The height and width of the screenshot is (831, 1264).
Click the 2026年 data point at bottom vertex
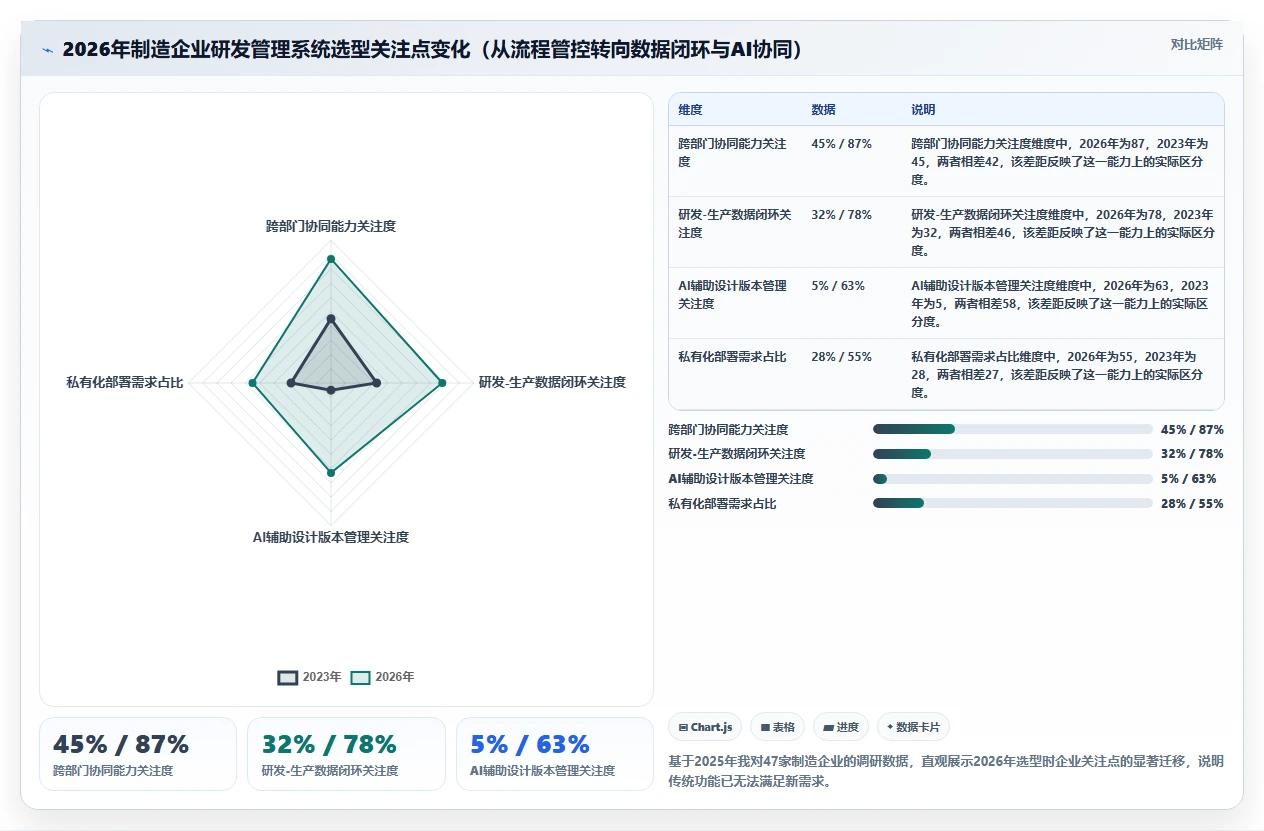[331, 471]
